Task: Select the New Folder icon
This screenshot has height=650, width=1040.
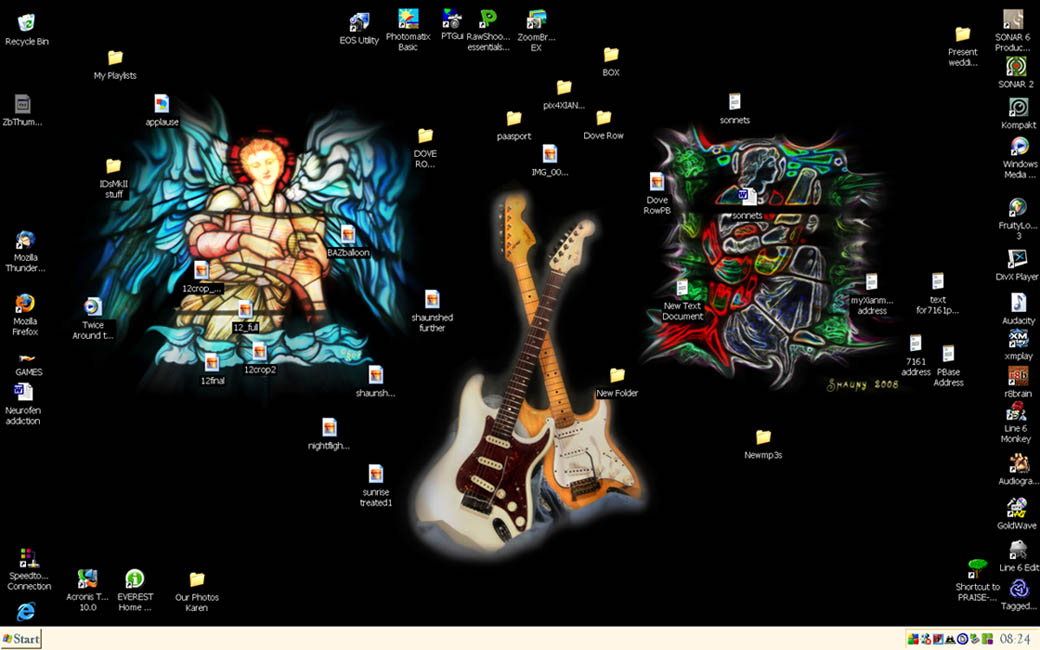Action: pos(617,375)
